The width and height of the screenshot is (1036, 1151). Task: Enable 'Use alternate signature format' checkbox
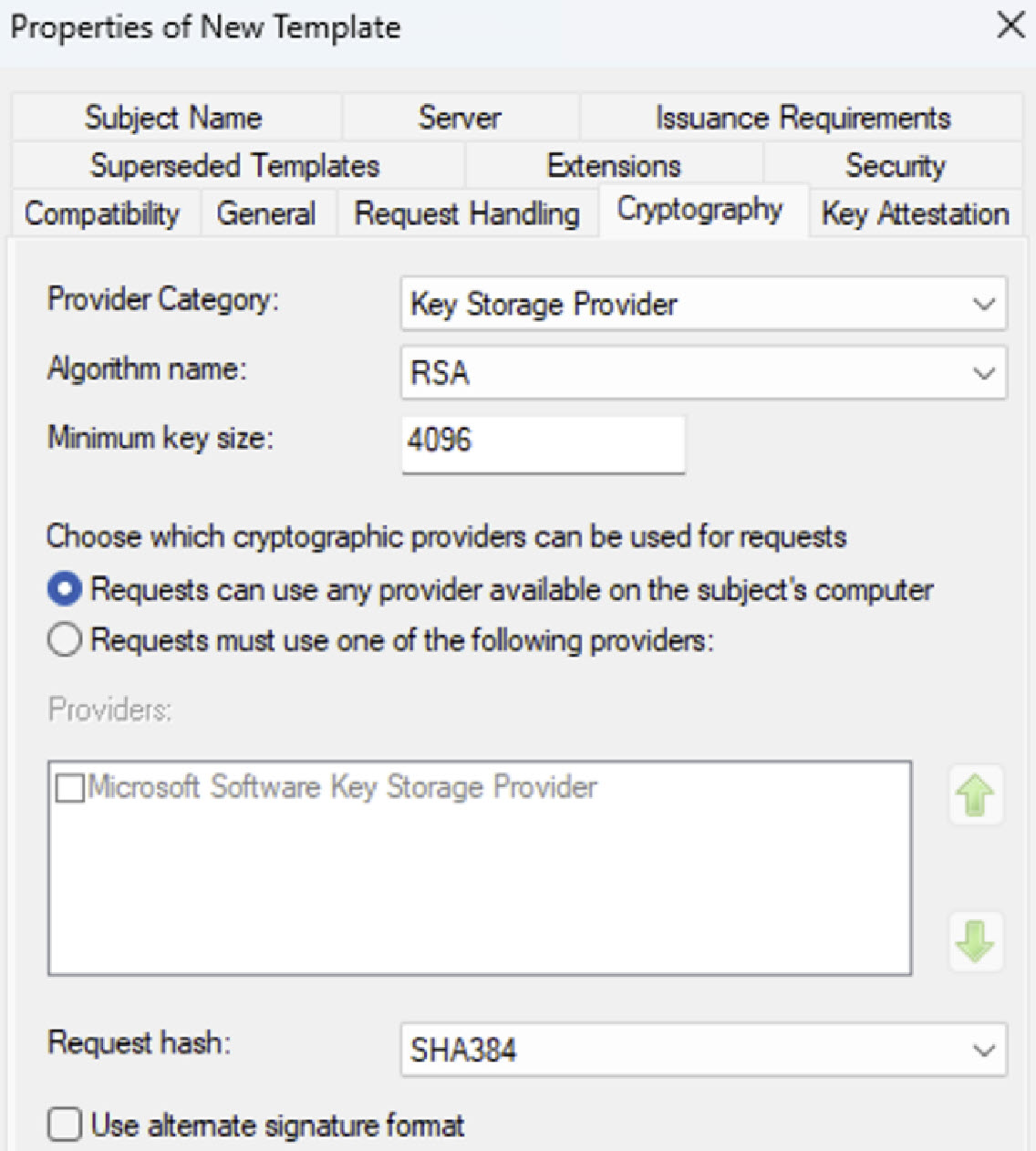tap(65, 1125)
